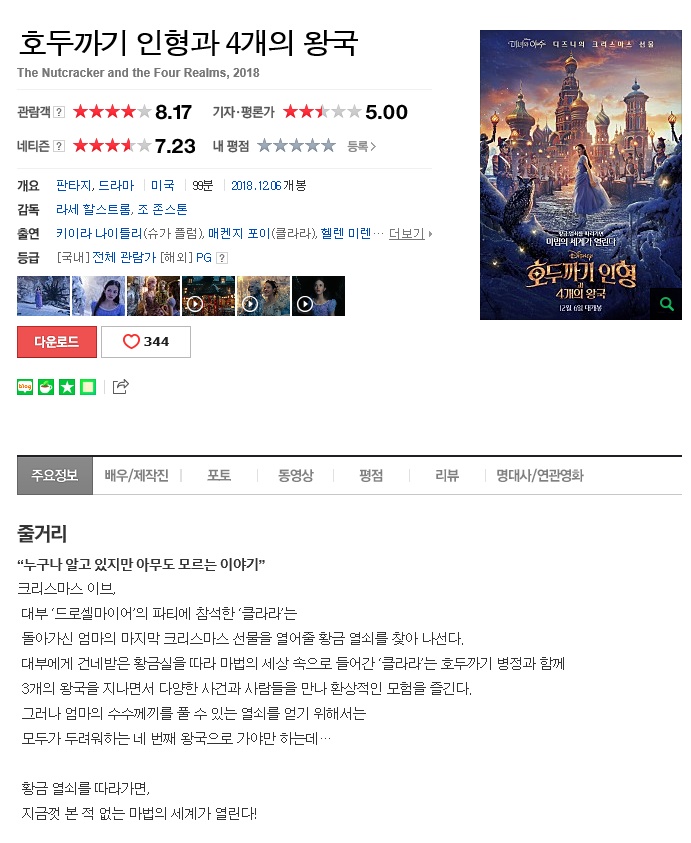Toggle the heart like button showing 344
Image resolution: width=691 pixels, height=843 pixels.
[146, 342]
